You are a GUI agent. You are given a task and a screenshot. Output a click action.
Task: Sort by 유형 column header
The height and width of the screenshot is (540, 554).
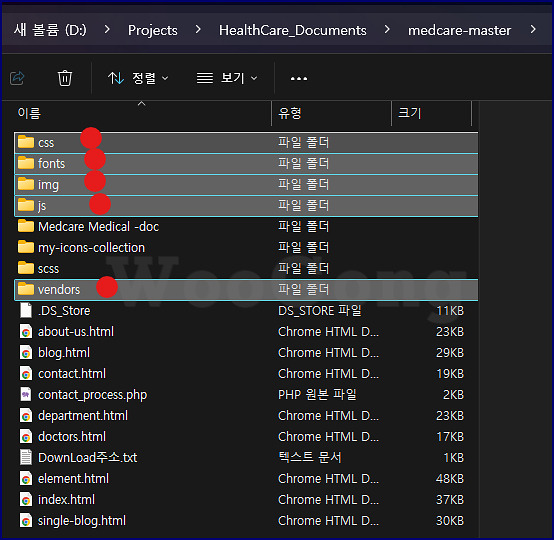(x=289, y=113)
